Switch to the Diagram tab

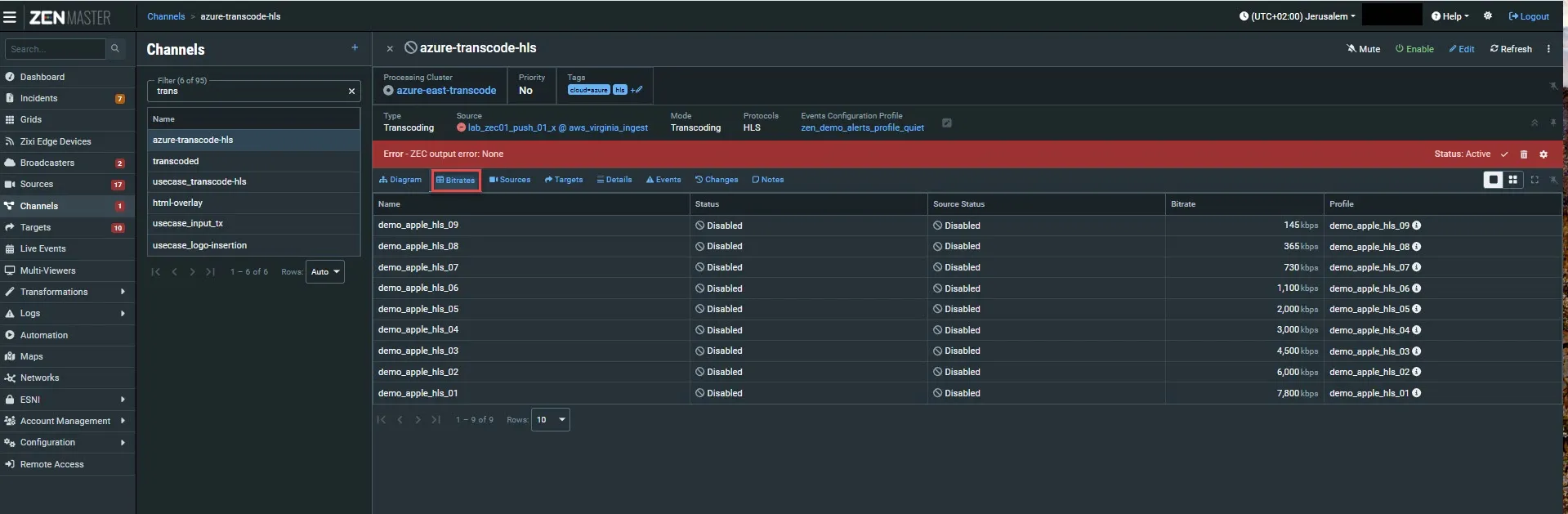400,180
